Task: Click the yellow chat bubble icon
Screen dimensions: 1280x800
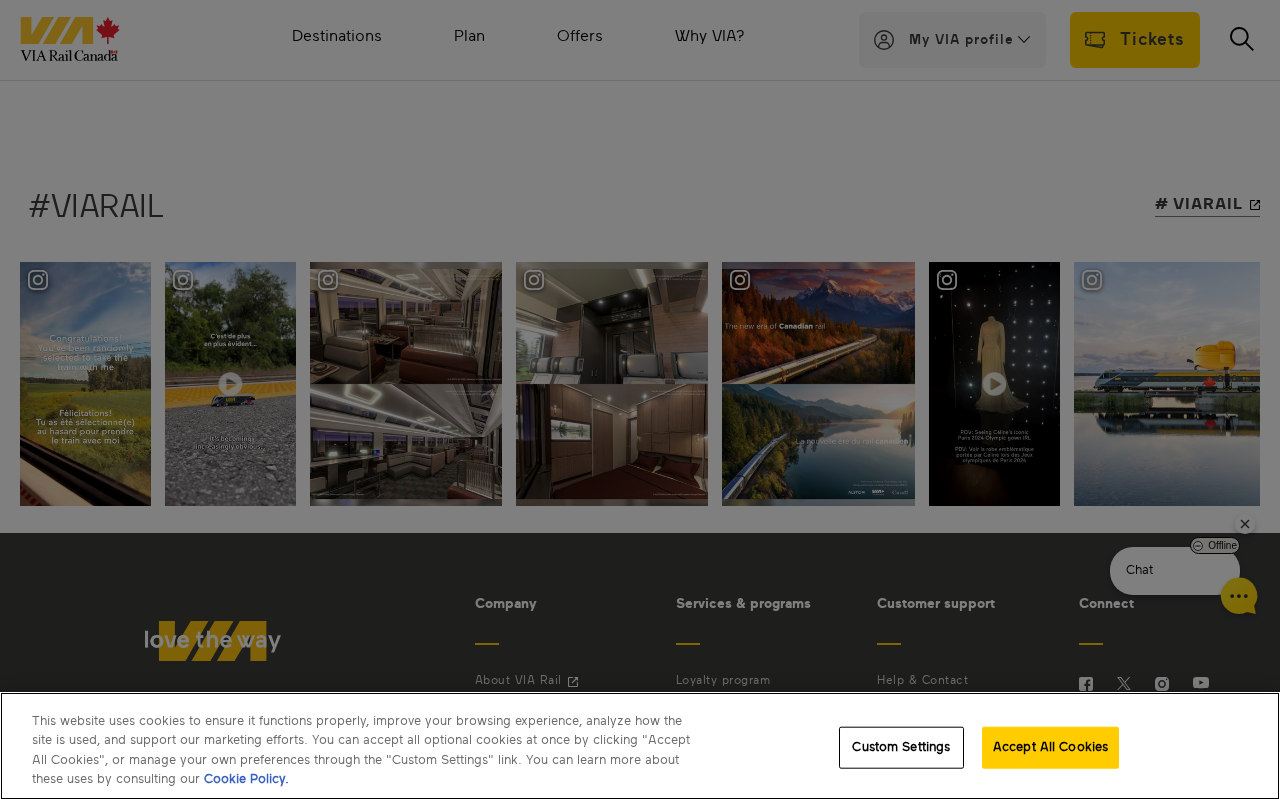Action: [x=1239, y=596]
